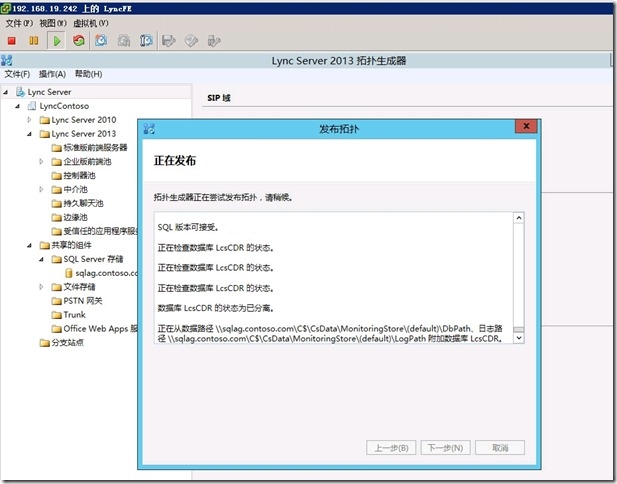Click the 边缘池 folder icon

tap(57, 218)
